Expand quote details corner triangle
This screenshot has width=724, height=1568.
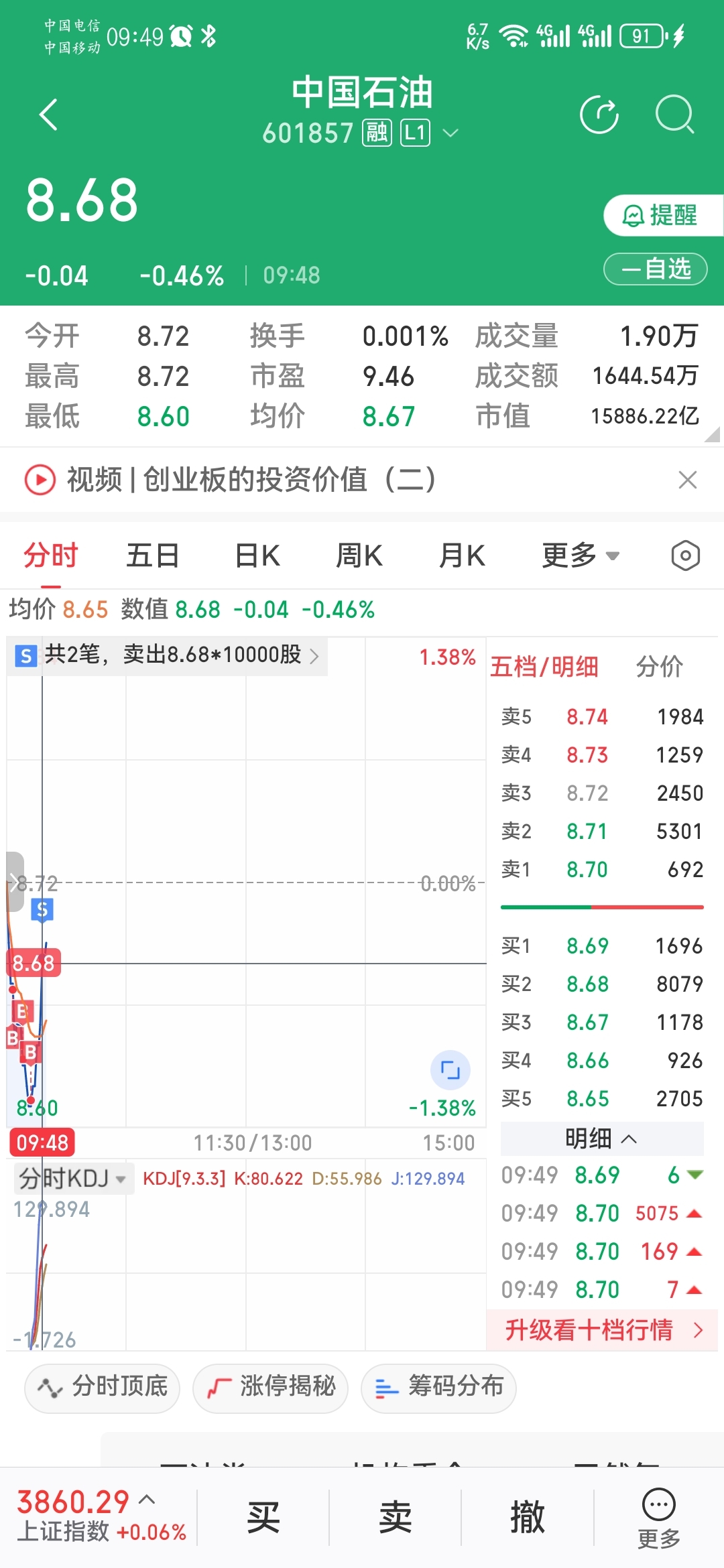[x=713, y=434]
